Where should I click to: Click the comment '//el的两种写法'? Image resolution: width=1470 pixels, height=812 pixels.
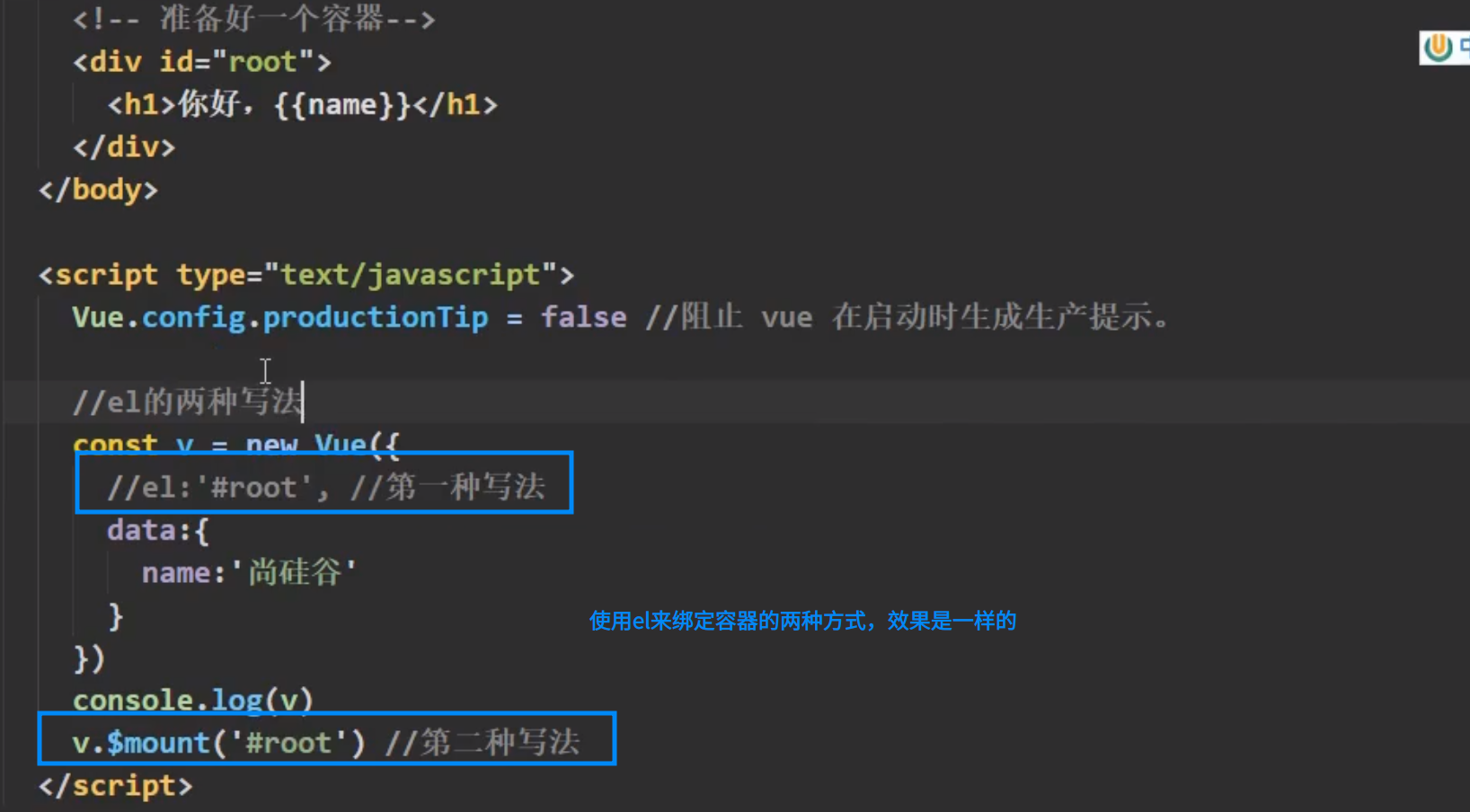point(188,402)
